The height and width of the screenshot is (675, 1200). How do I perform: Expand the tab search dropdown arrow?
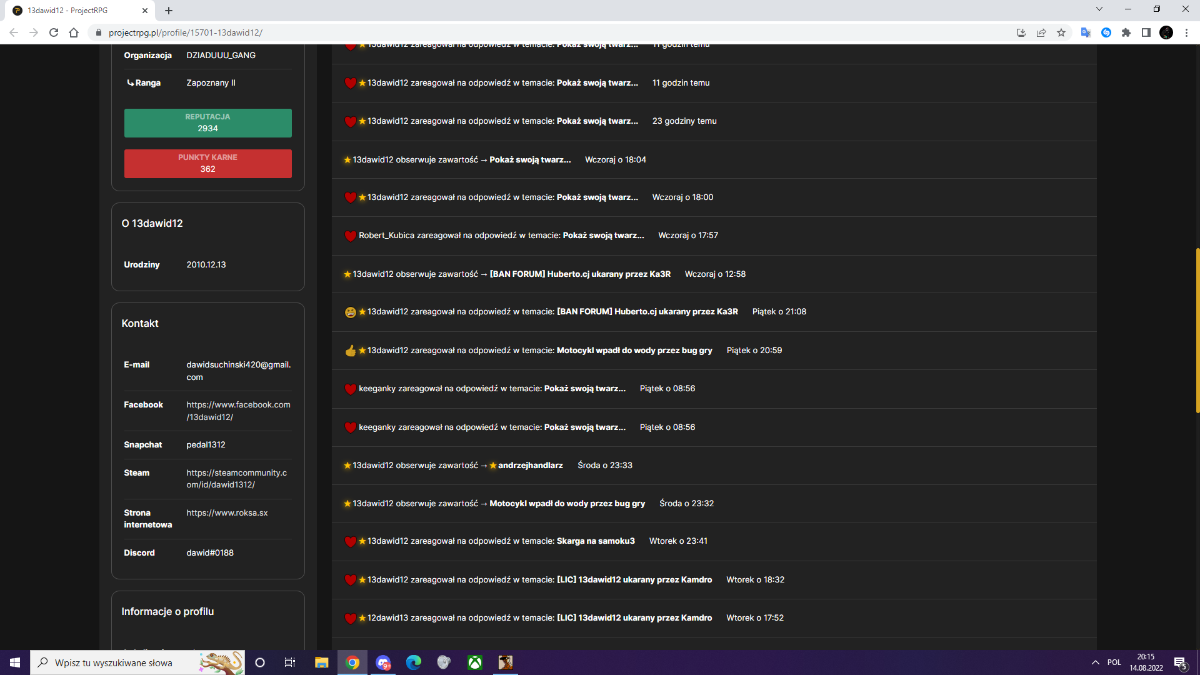click(1099, 8)
